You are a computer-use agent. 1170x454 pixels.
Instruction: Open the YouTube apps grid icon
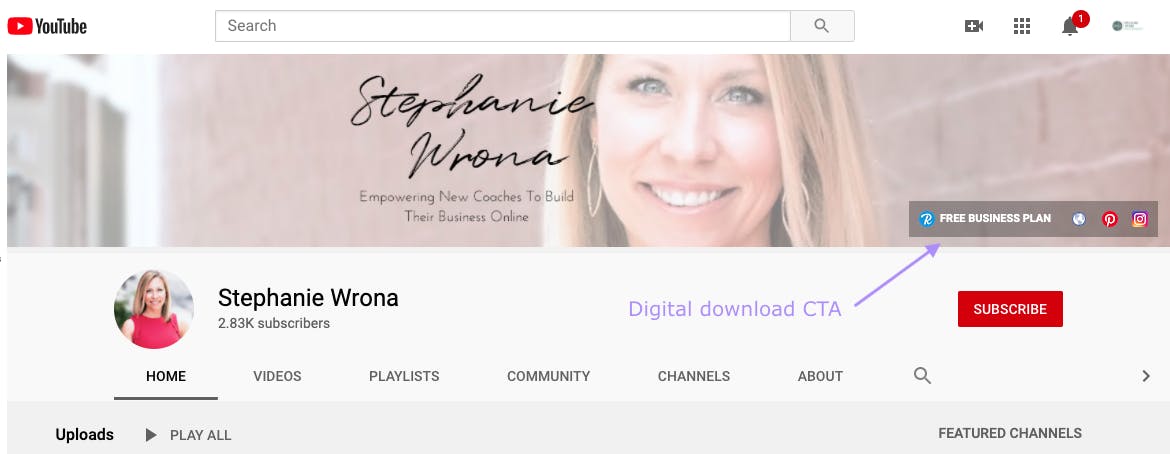pyautogui.click(x=1022, y=26)
